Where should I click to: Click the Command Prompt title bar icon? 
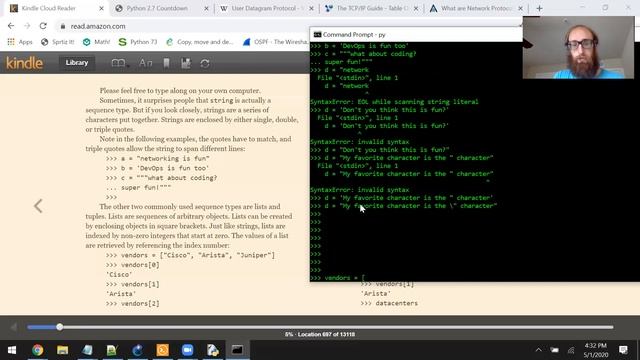pos(317,35)
